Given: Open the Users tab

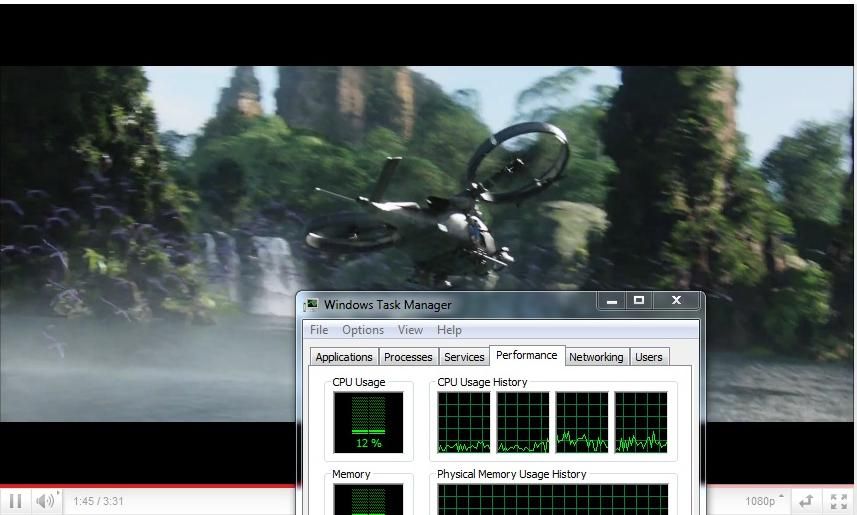Looking at the screenshot, I should click(x=649, y=357).
